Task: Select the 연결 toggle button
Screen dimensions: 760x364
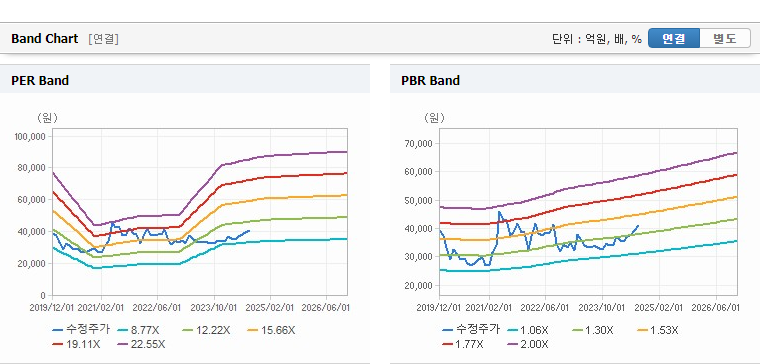Action: point(674,38)
